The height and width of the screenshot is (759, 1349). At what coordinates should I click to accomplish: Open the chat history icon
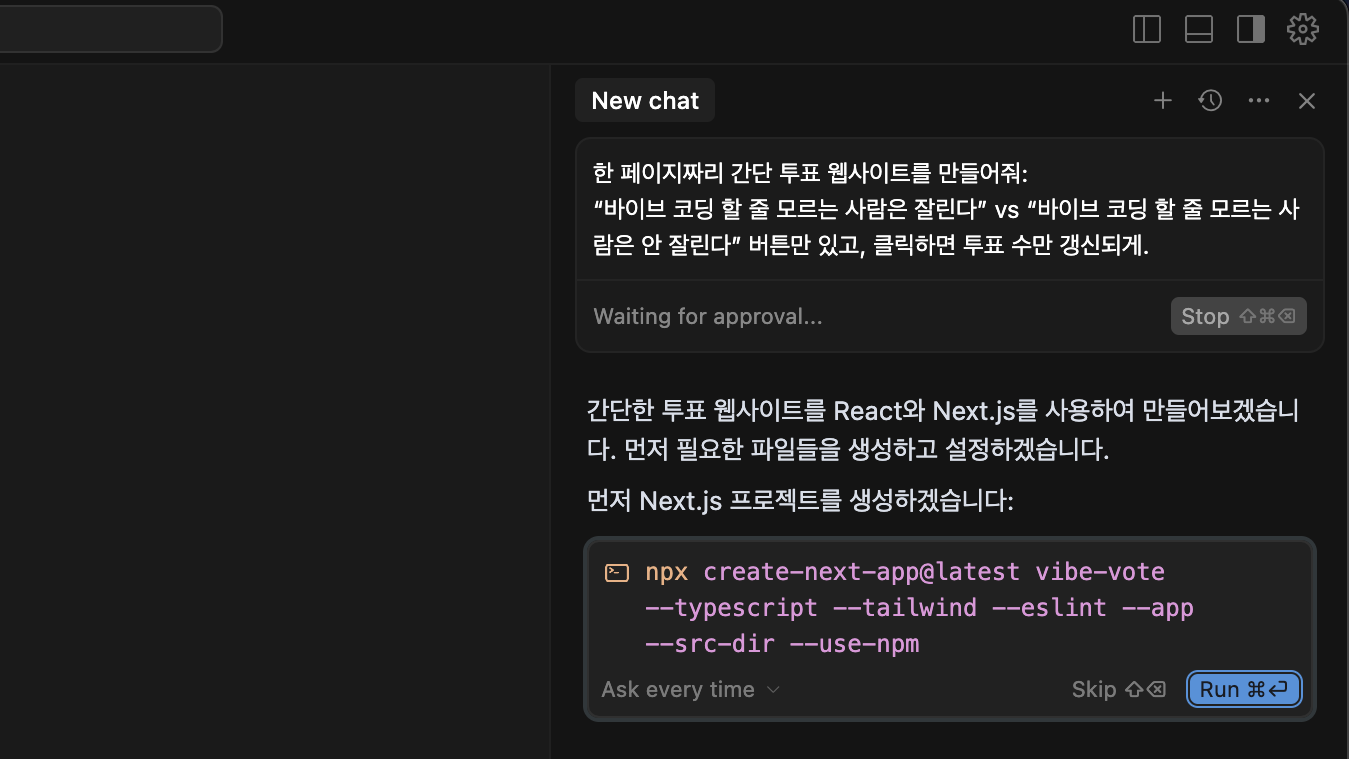[1210, 100]
